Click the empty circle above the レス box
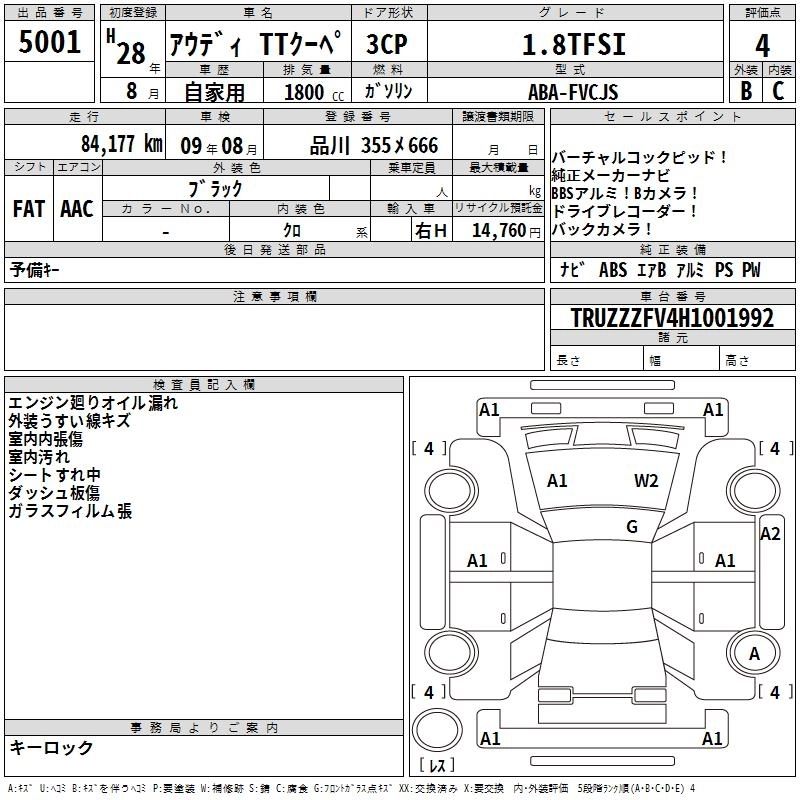 tap(436, 727)
